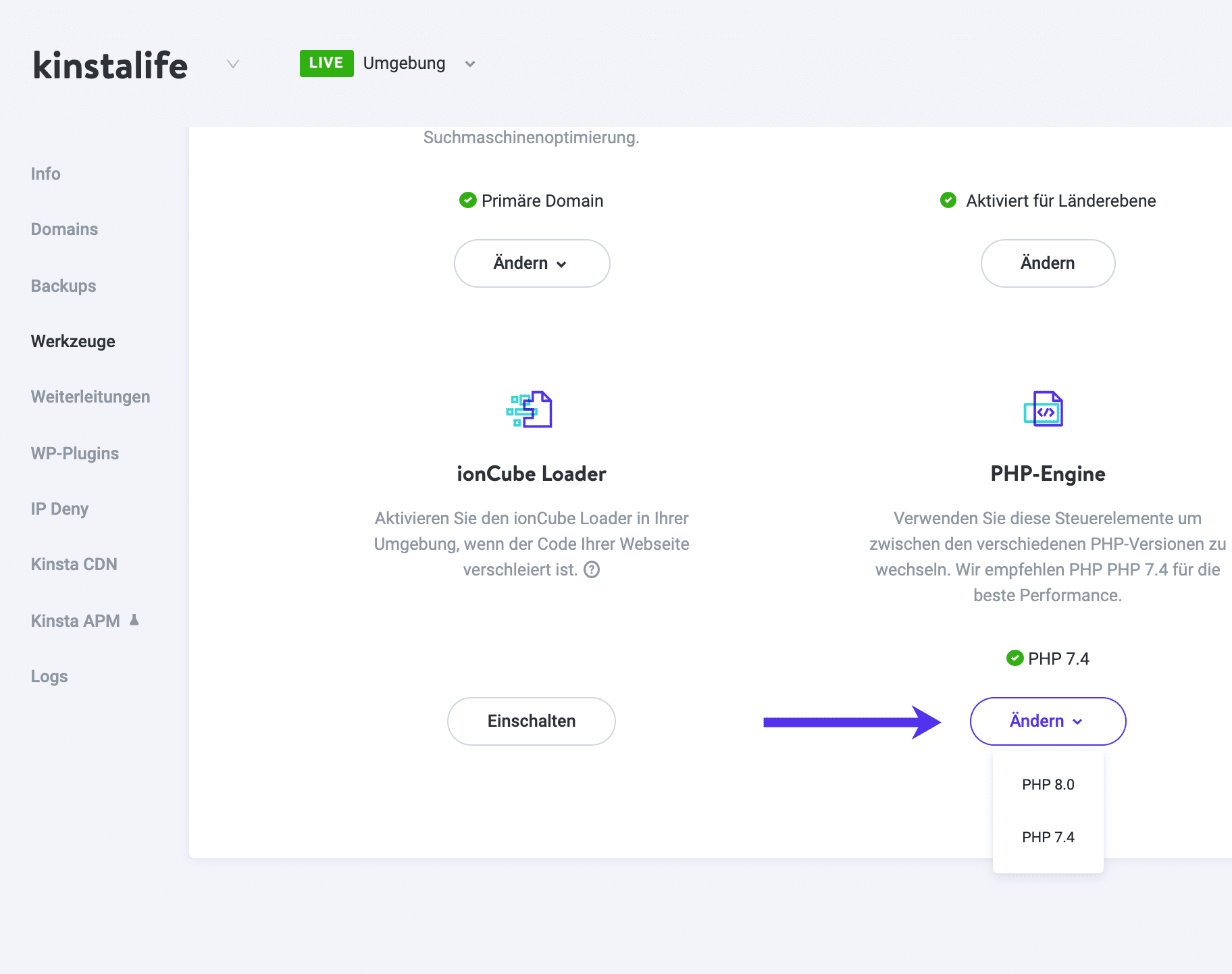The height and width of the screenshot is (974, 1232).
Task: Click Einschalten to enable ionCube Loader
Action: pyautogui.click(x=531, y=721)
